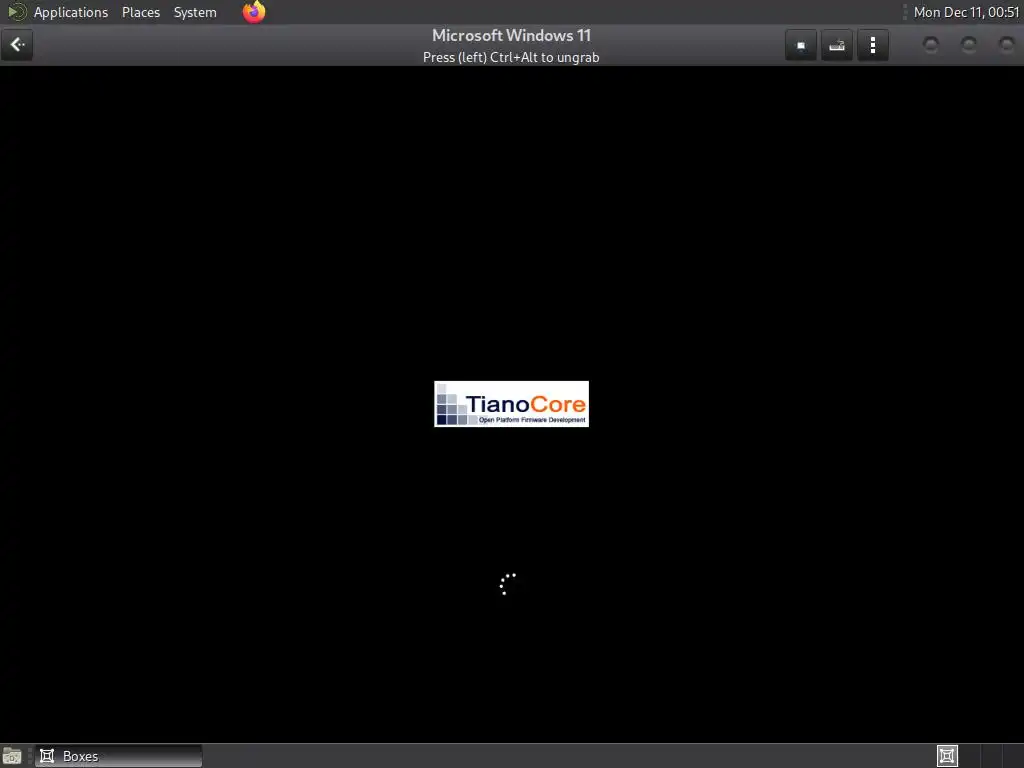Click the Boxes entry in the bottom taskbar

[x=118, y=756]
